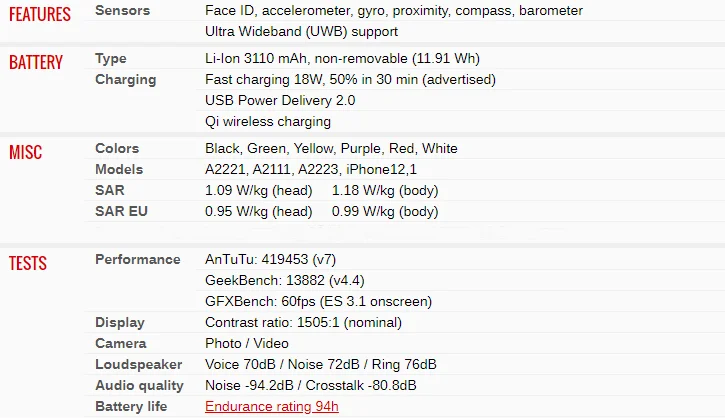Open the Colors spec label
725x420 pixels.
point(117,149)
